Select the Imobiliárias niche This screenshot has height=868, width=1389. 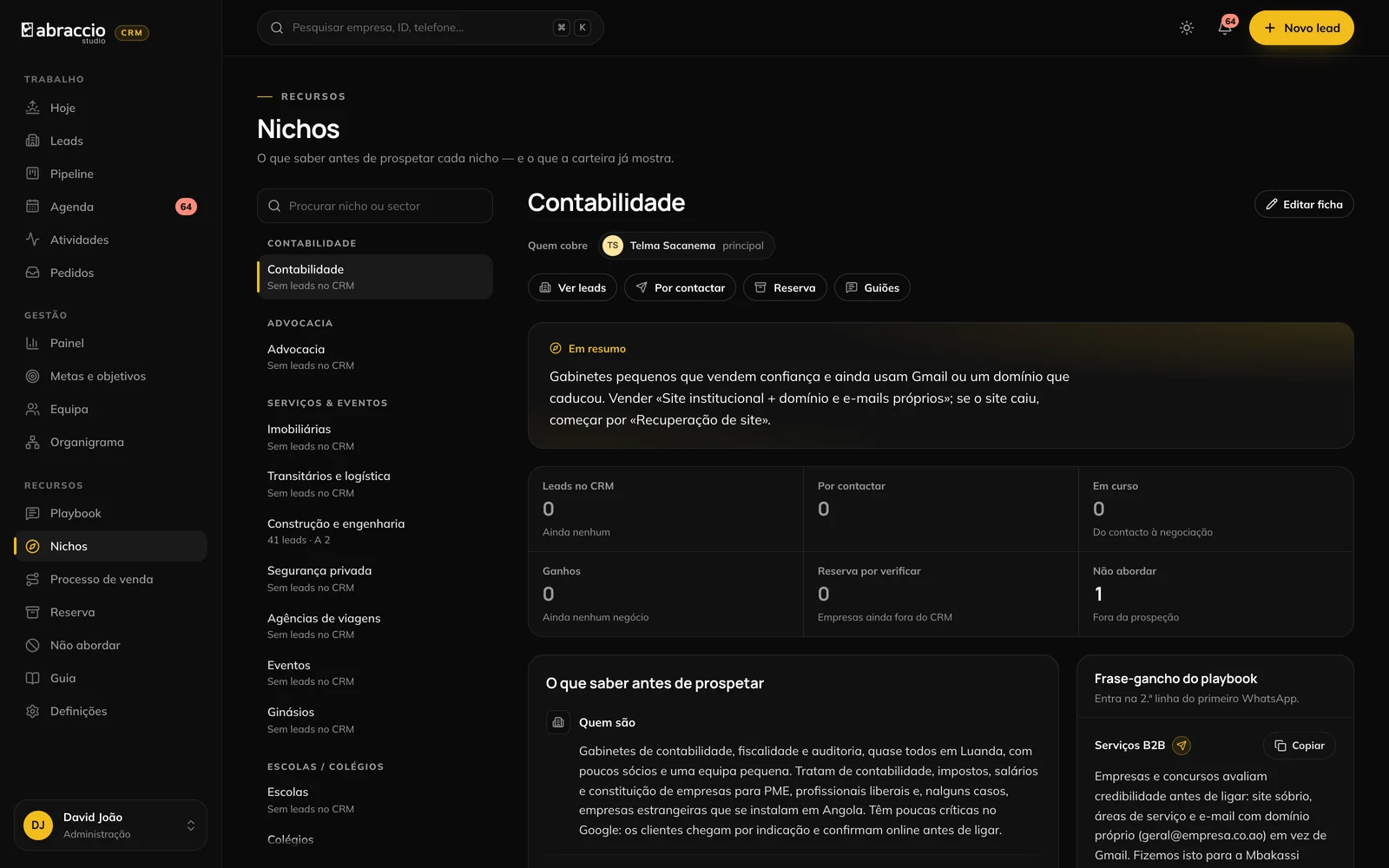point(375,437)
